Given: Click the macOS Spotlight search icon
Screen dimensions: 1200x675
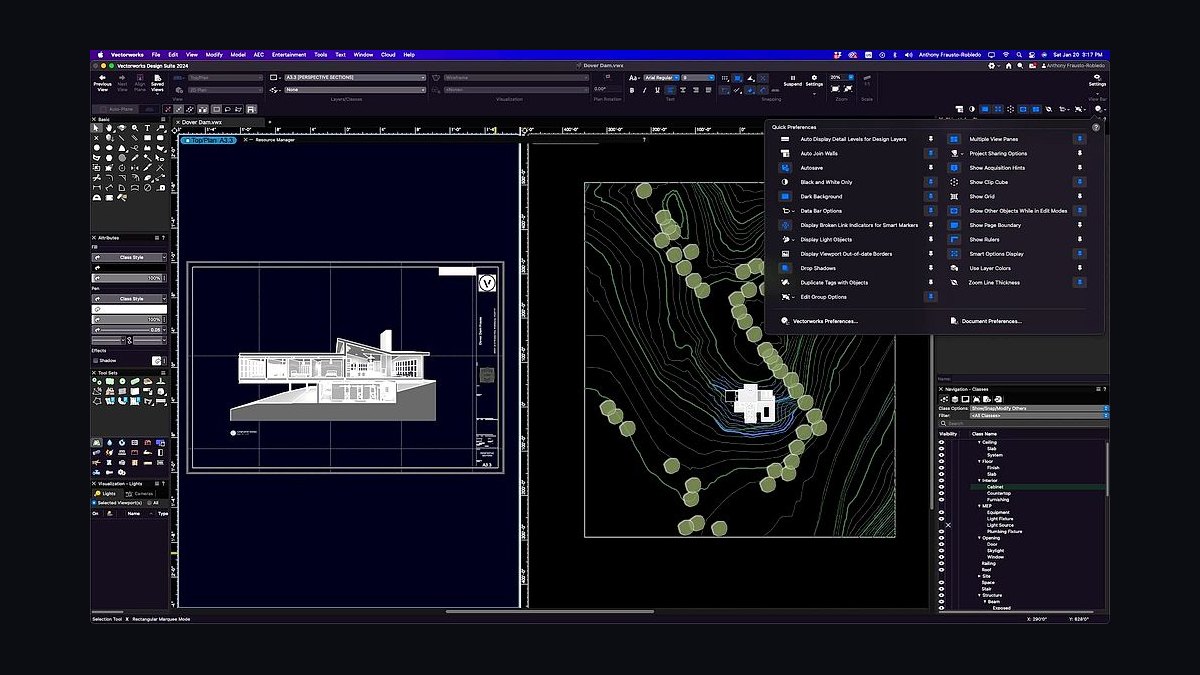Looking at the screenshot, I should pyautogui.click(x=1019, y=54).
